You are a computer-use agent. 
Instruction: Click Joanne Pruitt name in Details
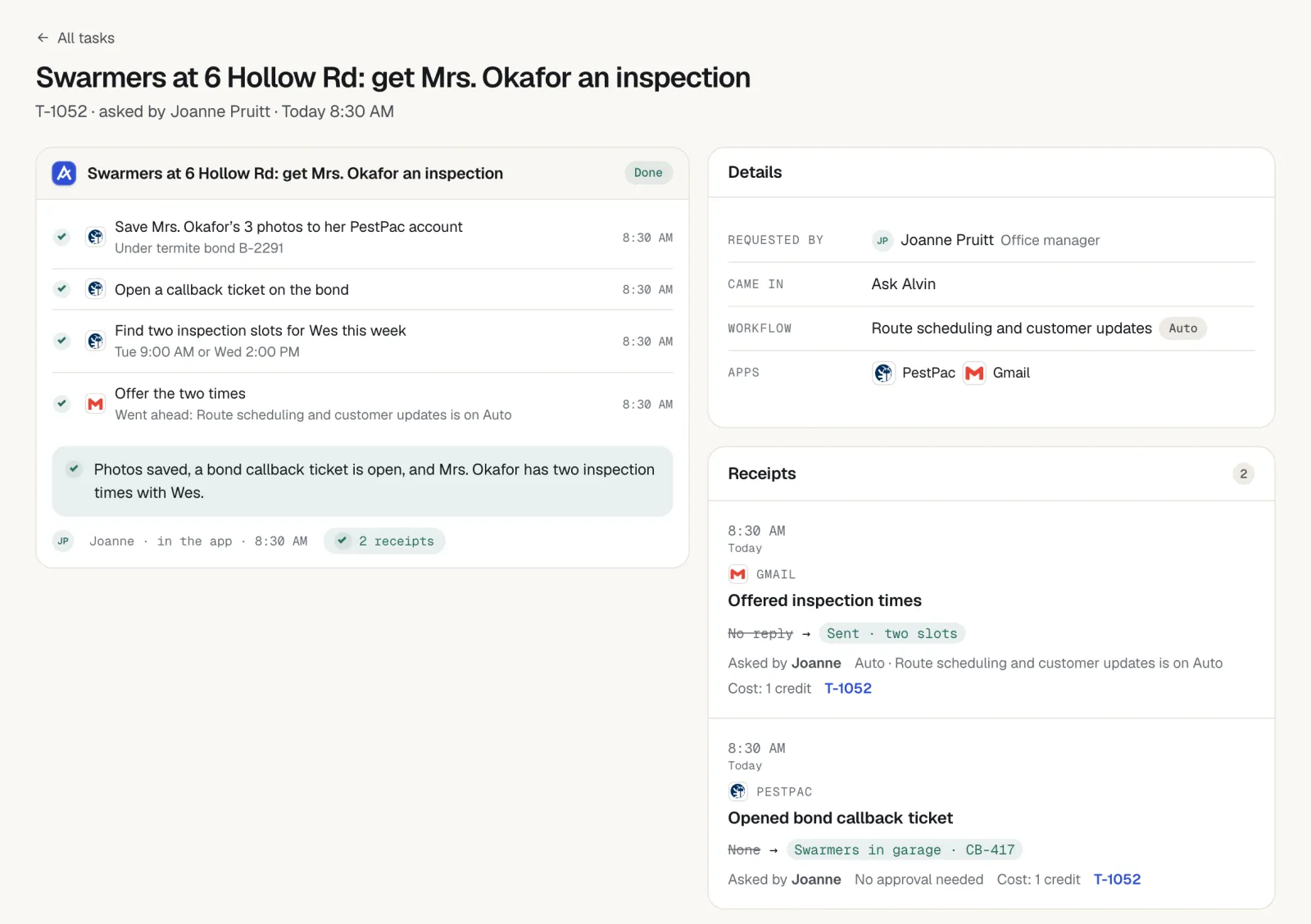(x=947, y=240)
